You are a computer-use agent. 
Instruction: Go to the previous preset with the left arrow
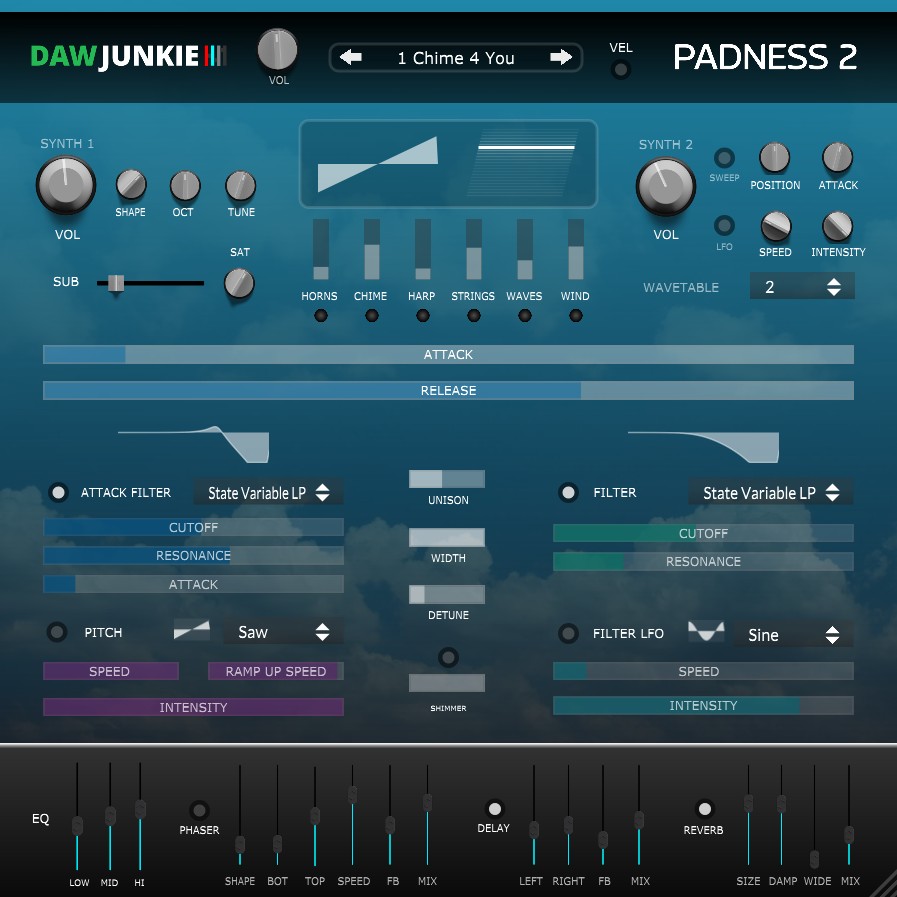pos(349,58)
